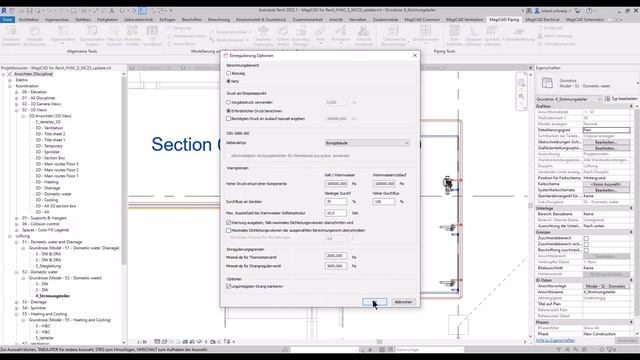Select 3D - Ventilation view in project browser
The height and width of the screenshot is (360, 640).
[x=49, y=128]
